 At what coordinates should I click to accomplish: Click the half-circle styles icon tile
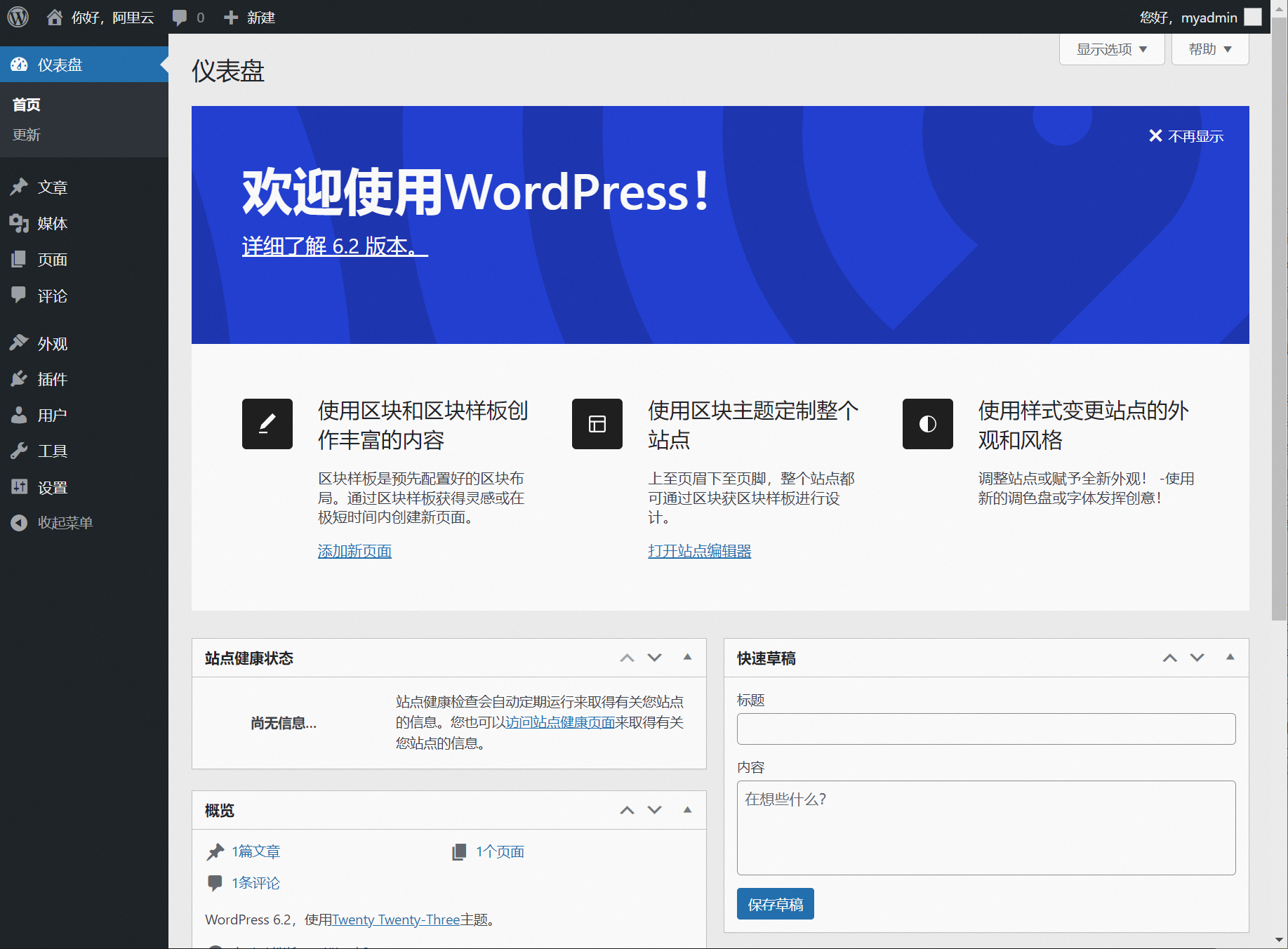928,424
